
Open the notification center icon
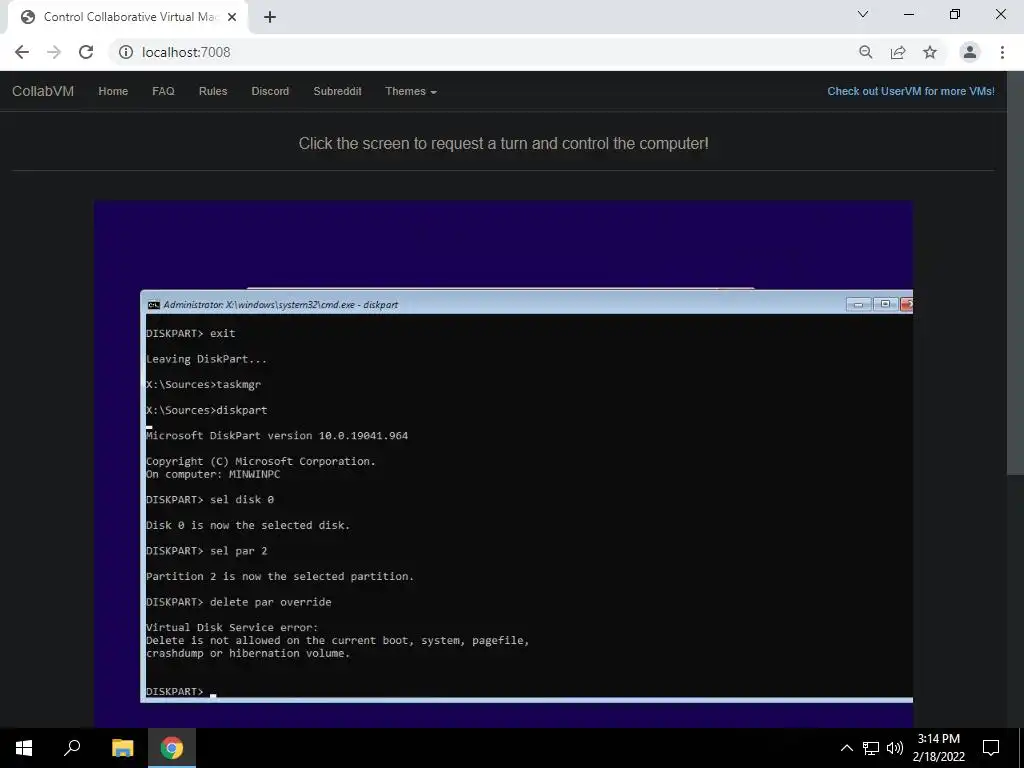(x=991, y=748)
